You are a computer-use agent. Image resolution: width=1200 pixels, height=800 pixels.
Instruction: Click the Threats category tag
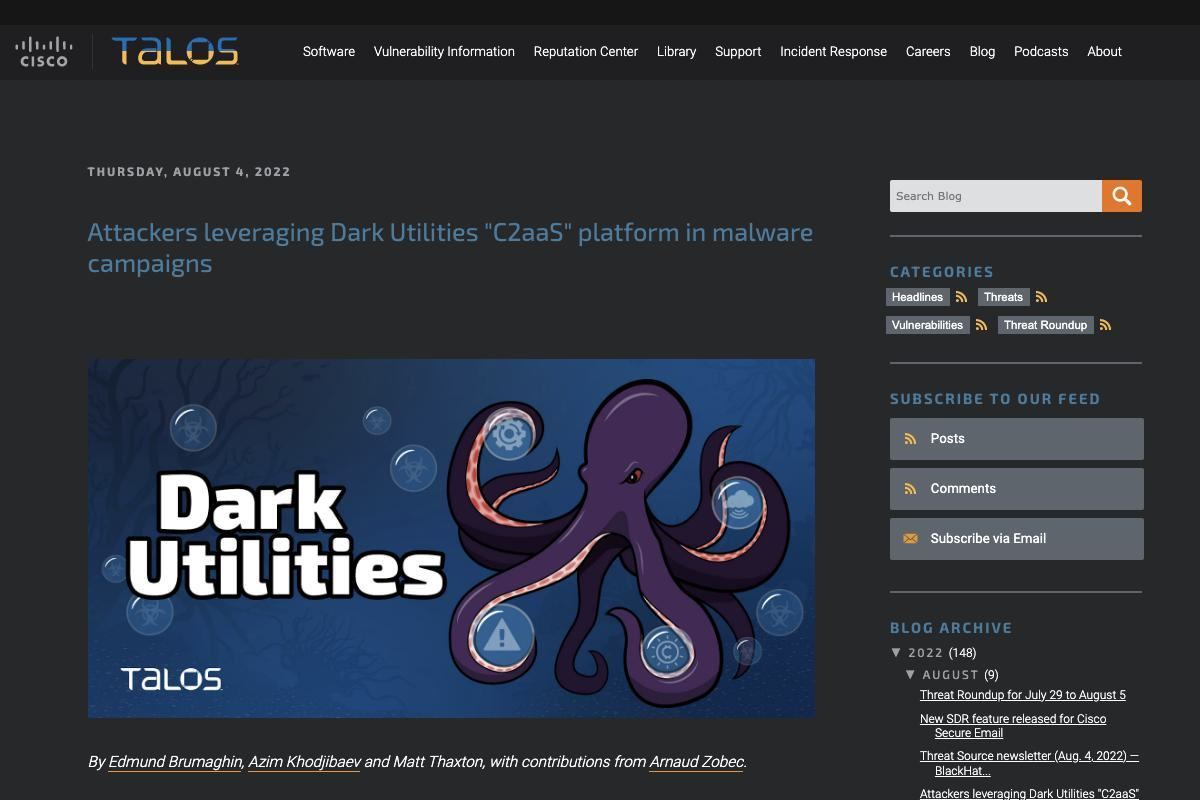1003,297
